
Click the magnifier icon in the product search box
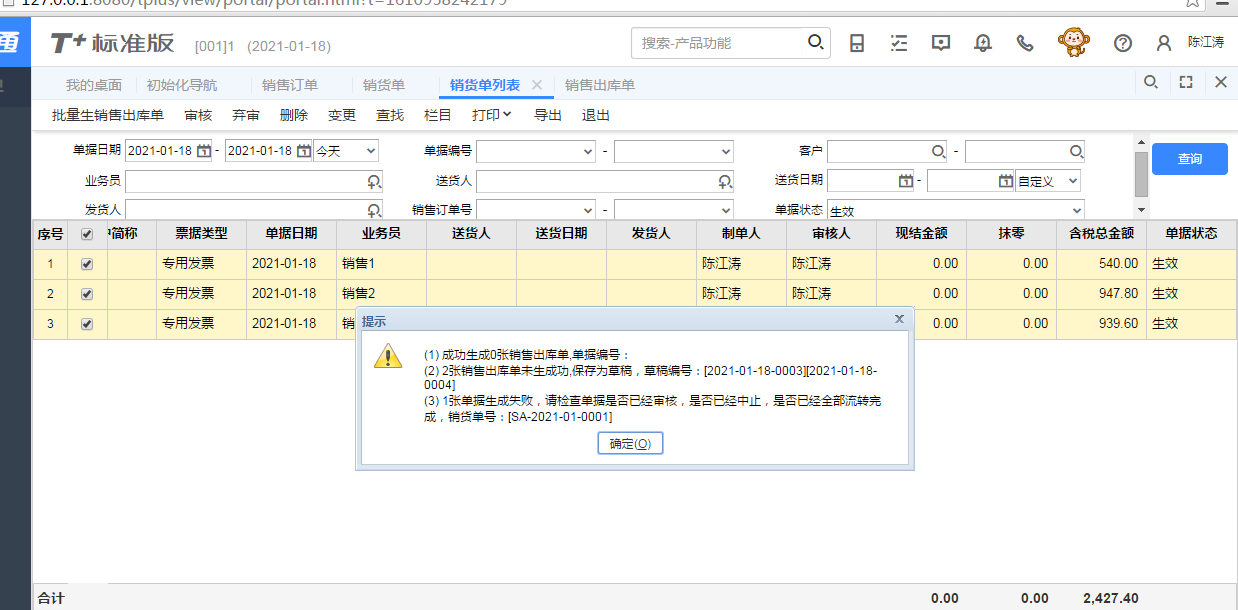point(816,43)
